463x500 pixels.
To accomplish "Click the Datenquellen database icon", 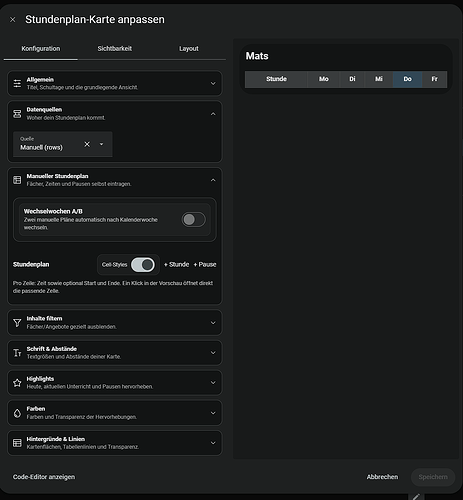I will tap(17, 114).
